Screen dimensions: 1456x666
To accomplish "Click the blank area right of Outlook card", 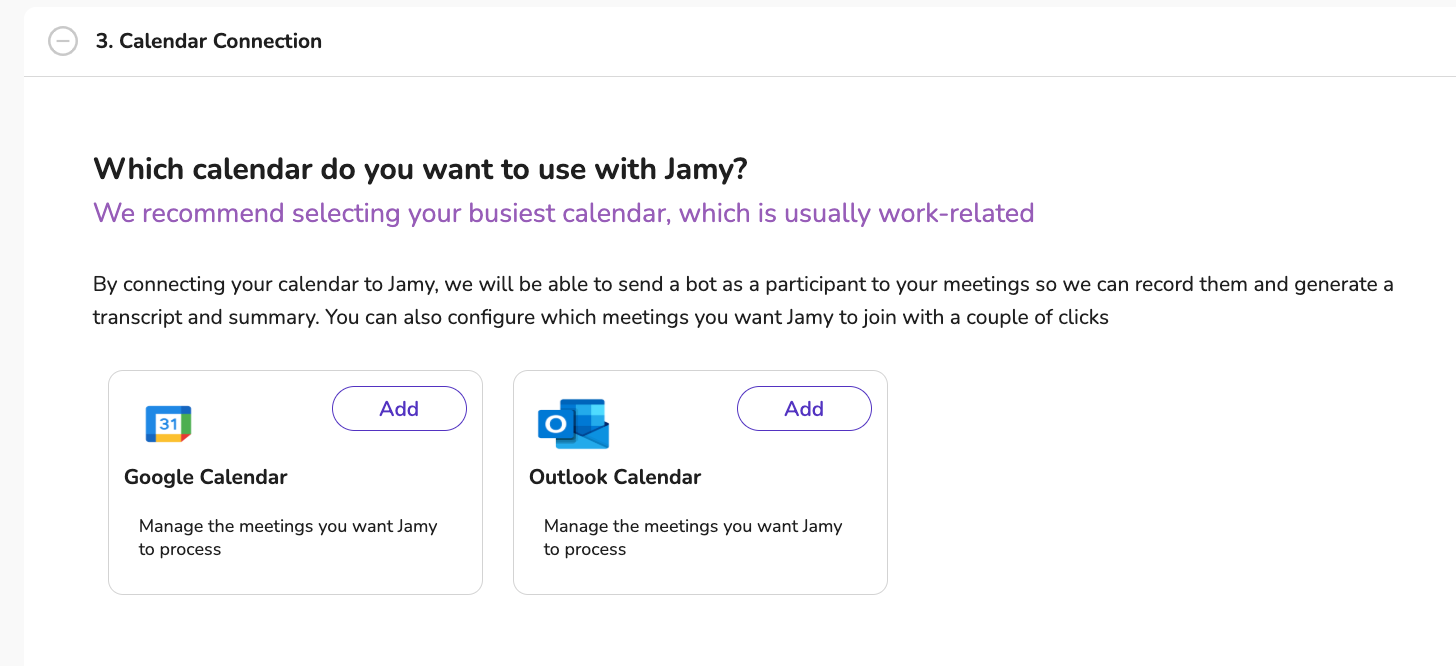I will [x=1150, y=480].
